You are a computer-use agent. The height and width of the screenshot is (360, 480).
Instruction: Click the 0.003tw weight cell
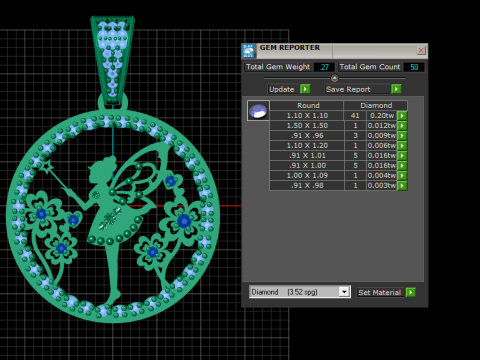(x=382, y=186)
